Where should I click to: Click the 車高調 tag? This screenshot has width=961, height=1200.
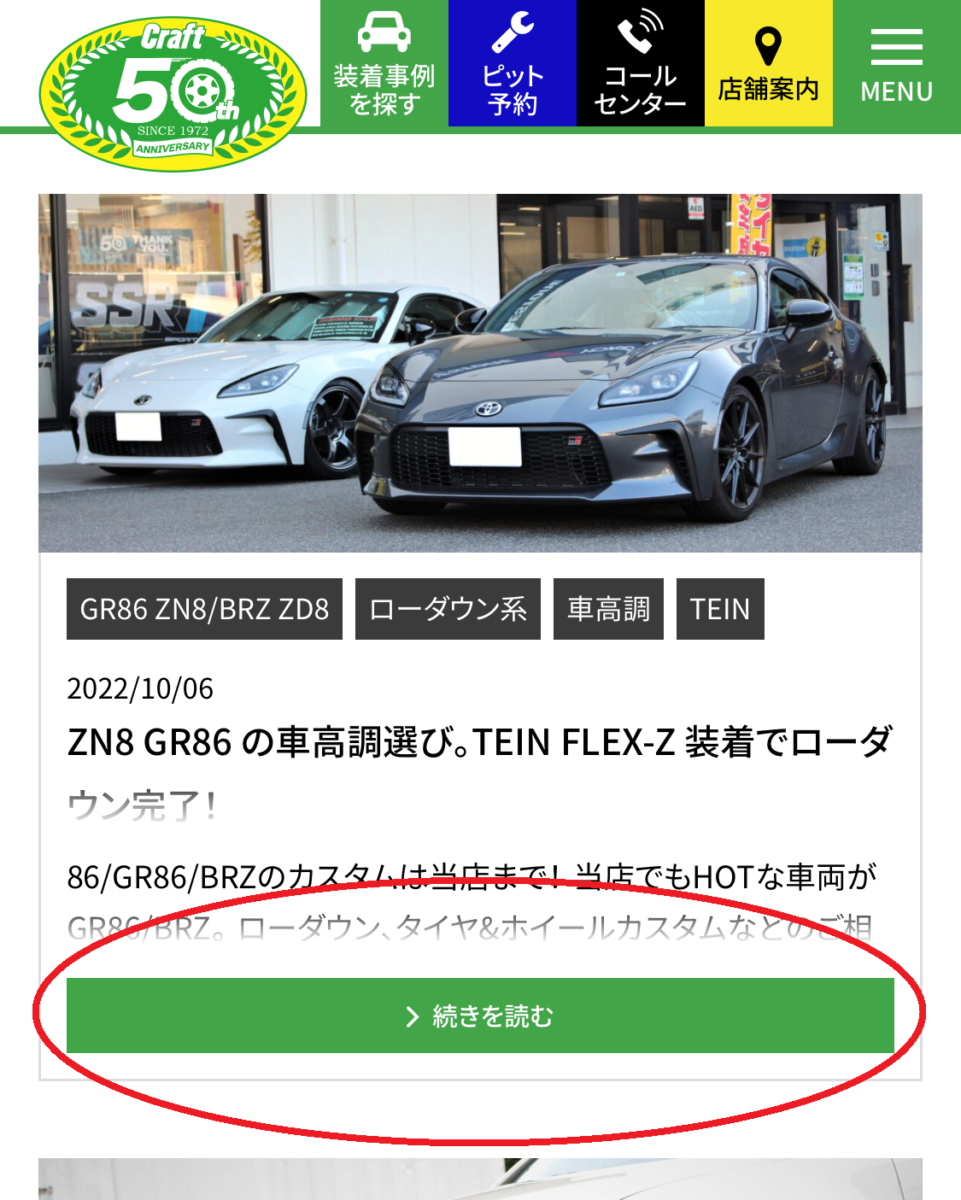609,609
